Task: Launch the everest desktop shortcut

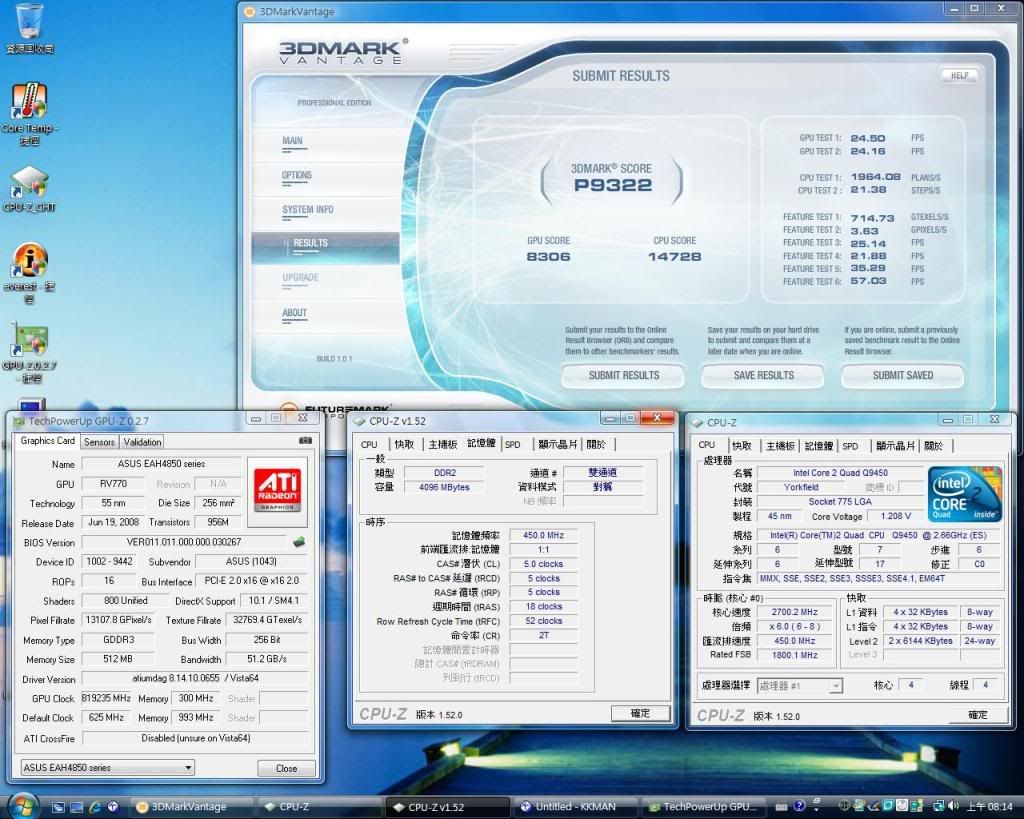Action: pyautogui.click(x=28, y=262)
